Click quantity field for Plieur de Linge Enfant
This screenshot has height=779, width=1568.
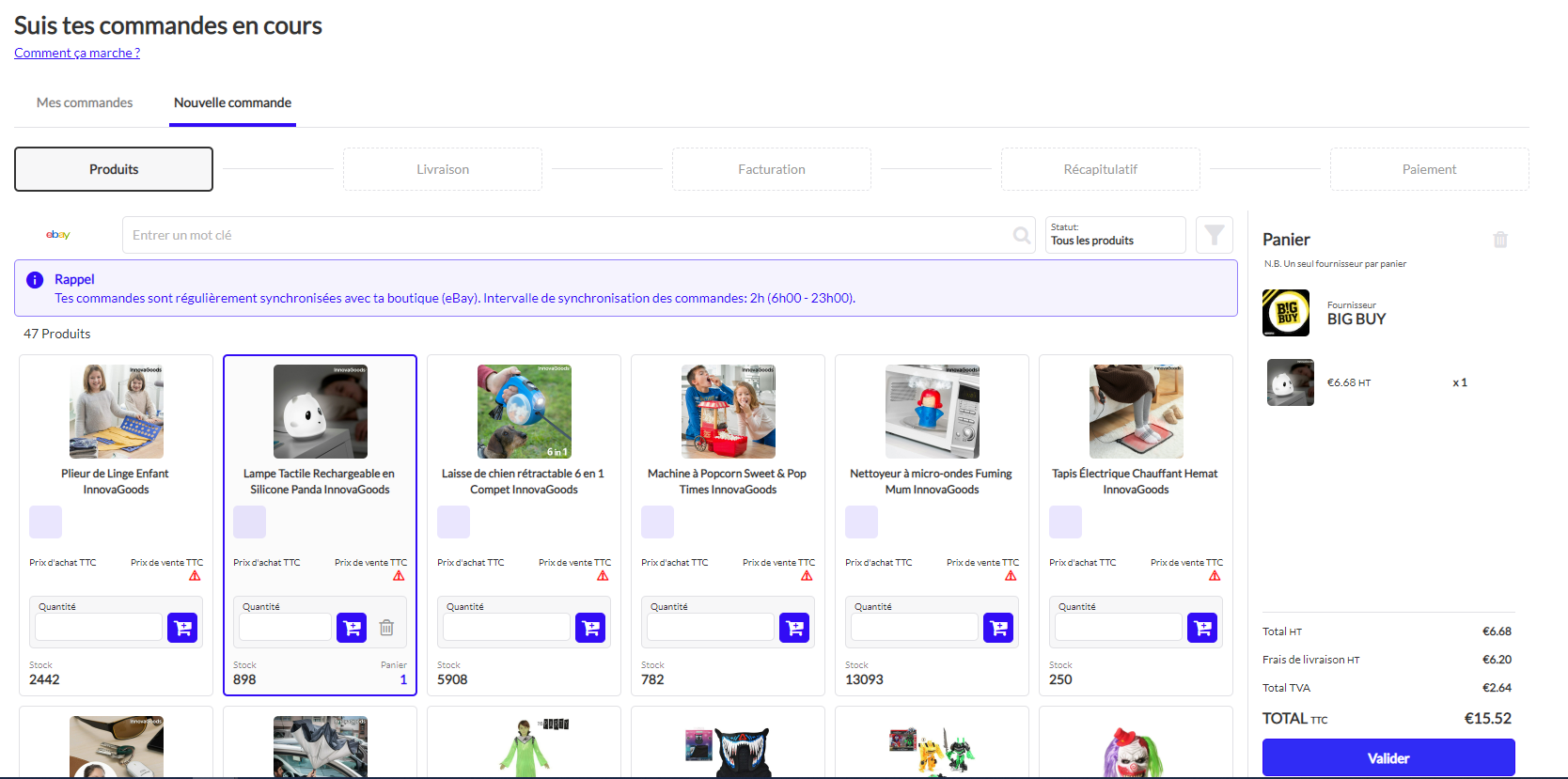click(99, 628)
